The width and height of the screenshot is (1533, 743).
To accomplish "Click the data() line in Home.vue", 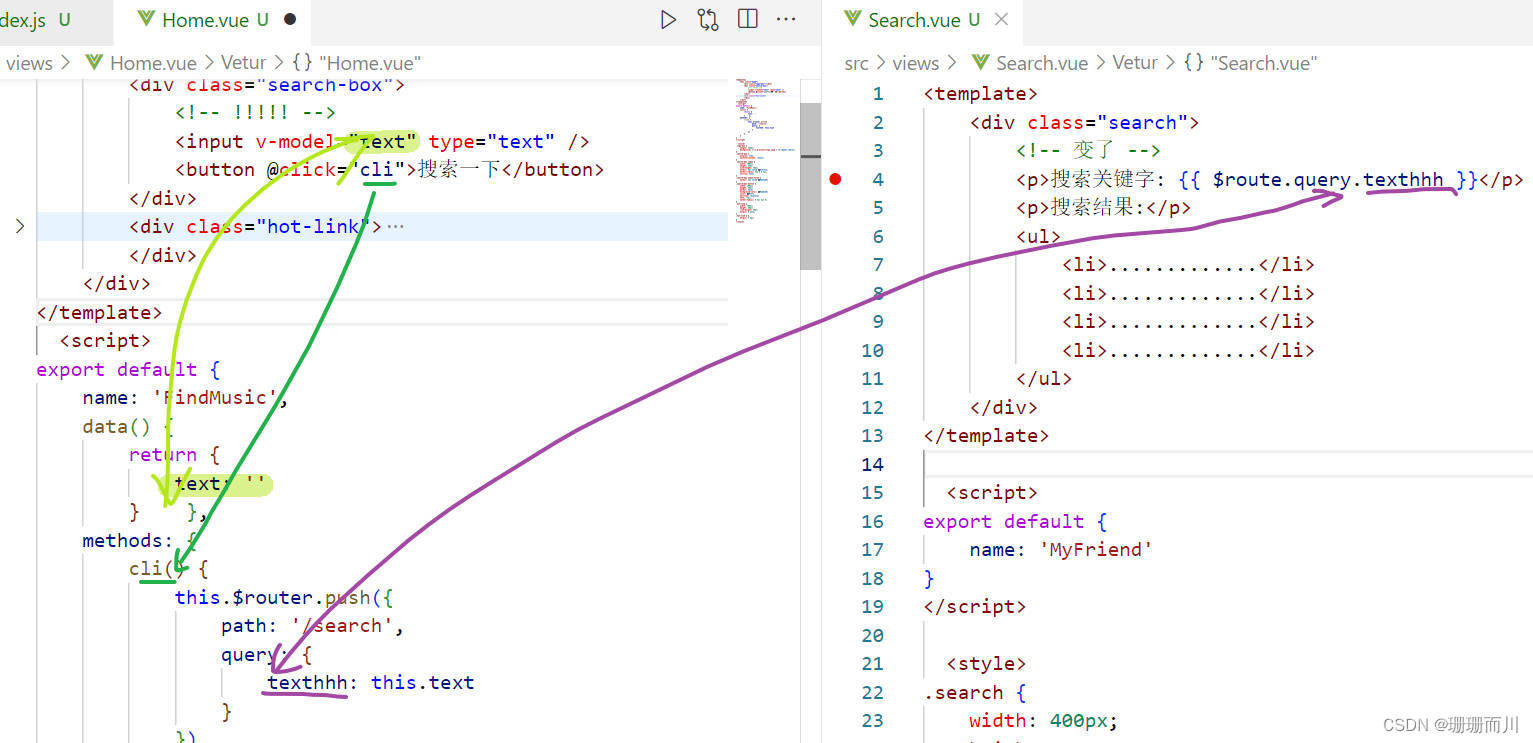I will click(128, 427).
